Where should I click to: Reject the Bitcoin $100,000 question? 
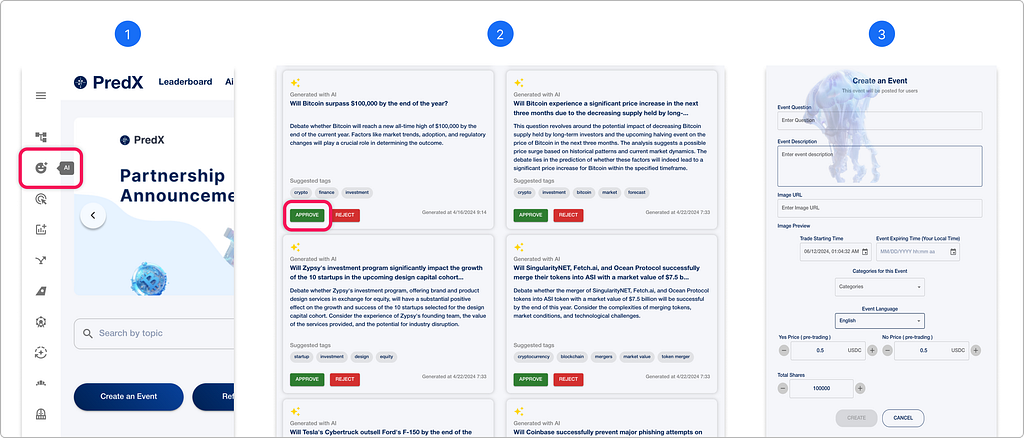(x=345, y=215)
